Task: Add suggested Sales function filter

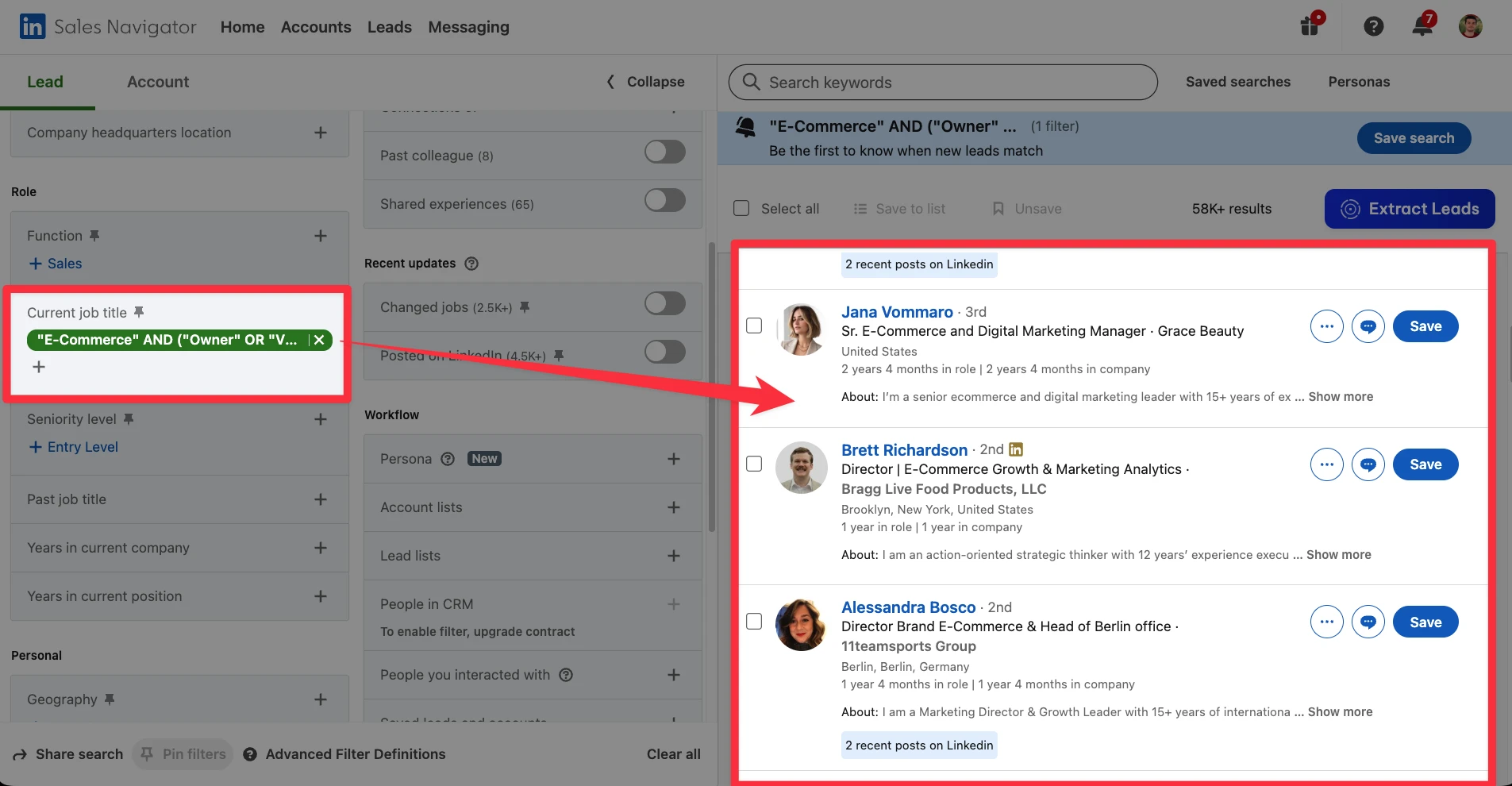Action: (x=56, y=264)
